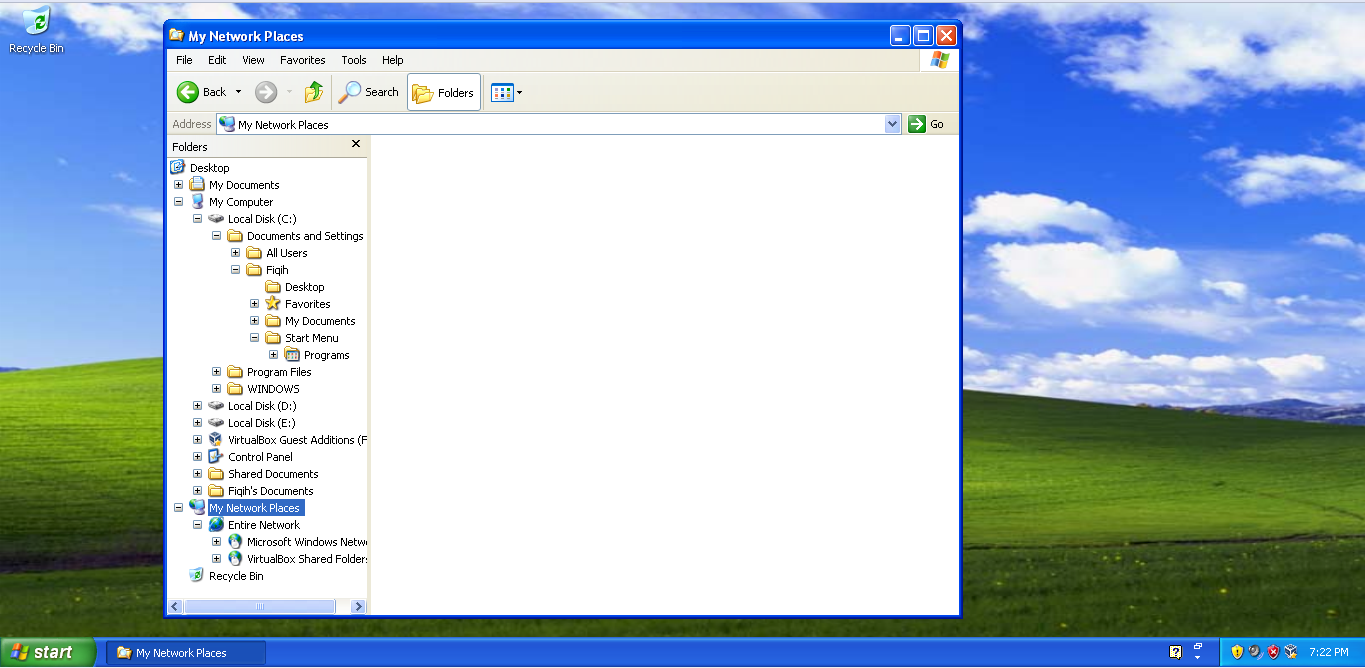Close the Folders pane

point(356,145)
